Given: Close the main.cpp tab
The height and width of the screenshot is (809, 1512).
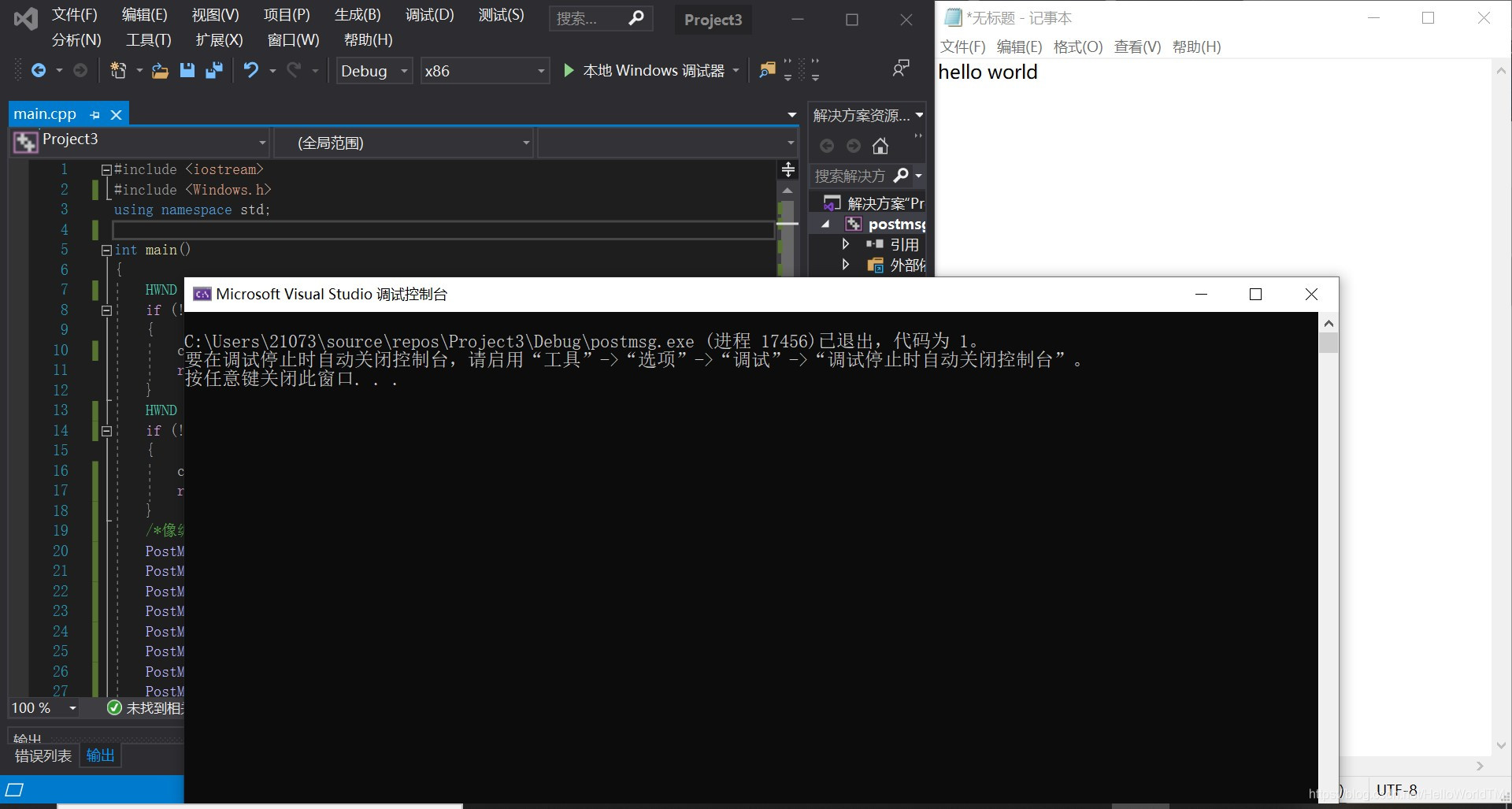Looking at the screenshot, I should tap(117, 115).
